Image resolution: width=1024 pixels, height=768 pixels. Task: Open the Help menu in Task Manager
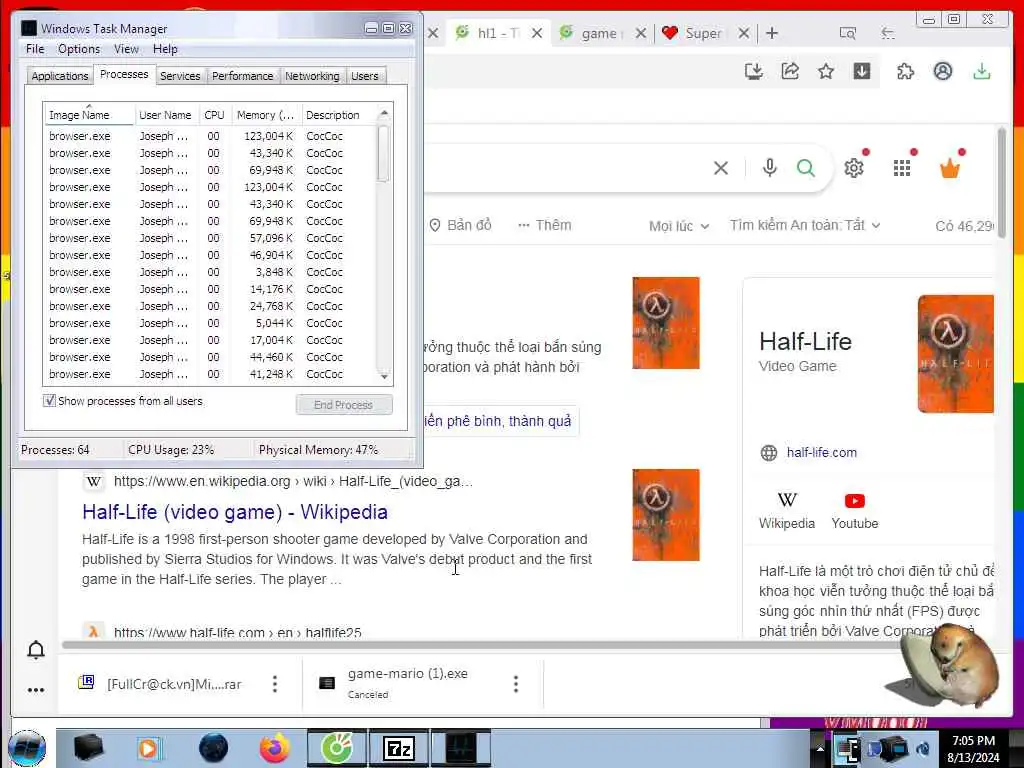(165, 49)
